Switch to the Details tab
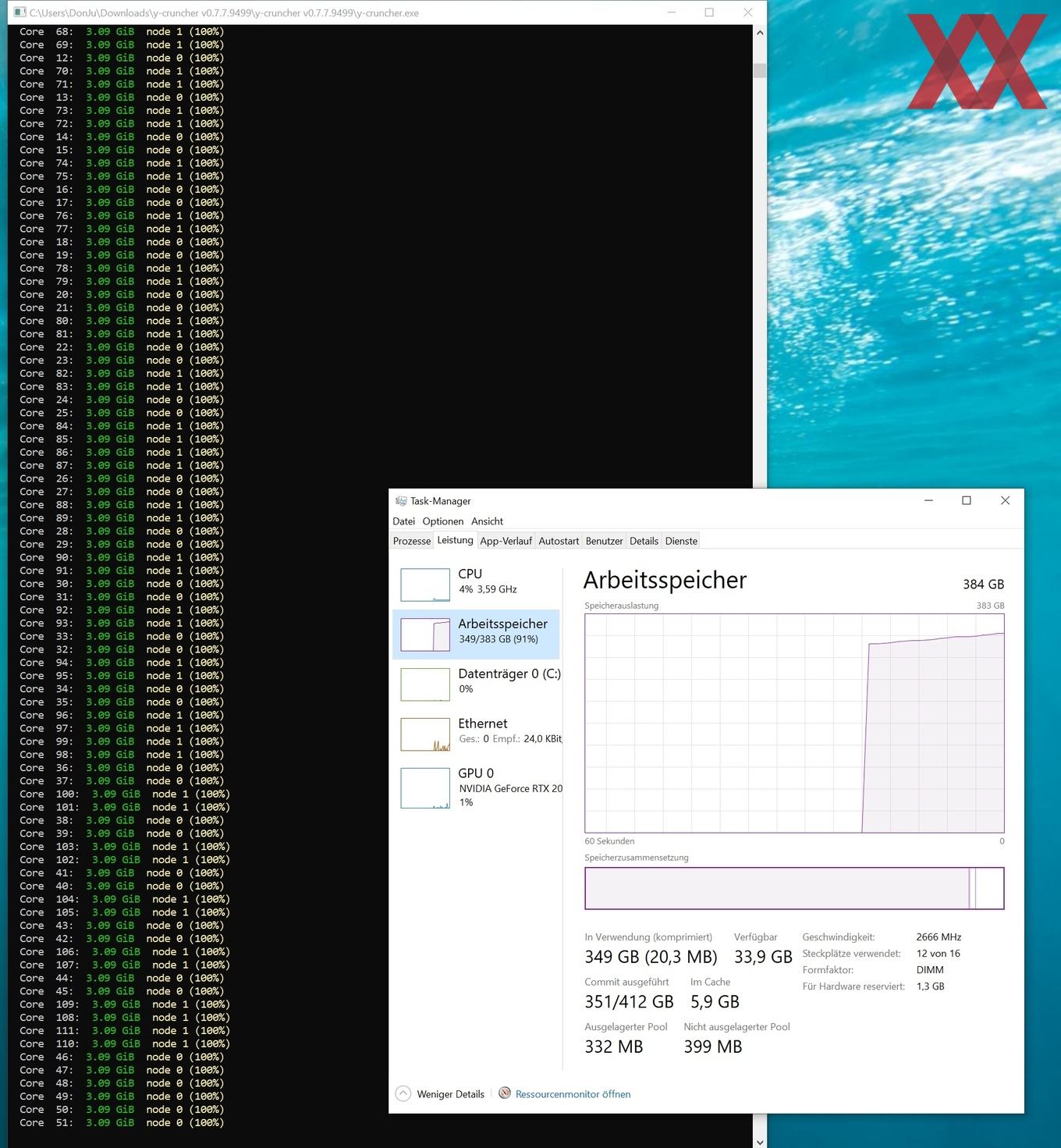Image resolution: width=1061 pixels, height=1148 pixels. (x=644, y=541)
